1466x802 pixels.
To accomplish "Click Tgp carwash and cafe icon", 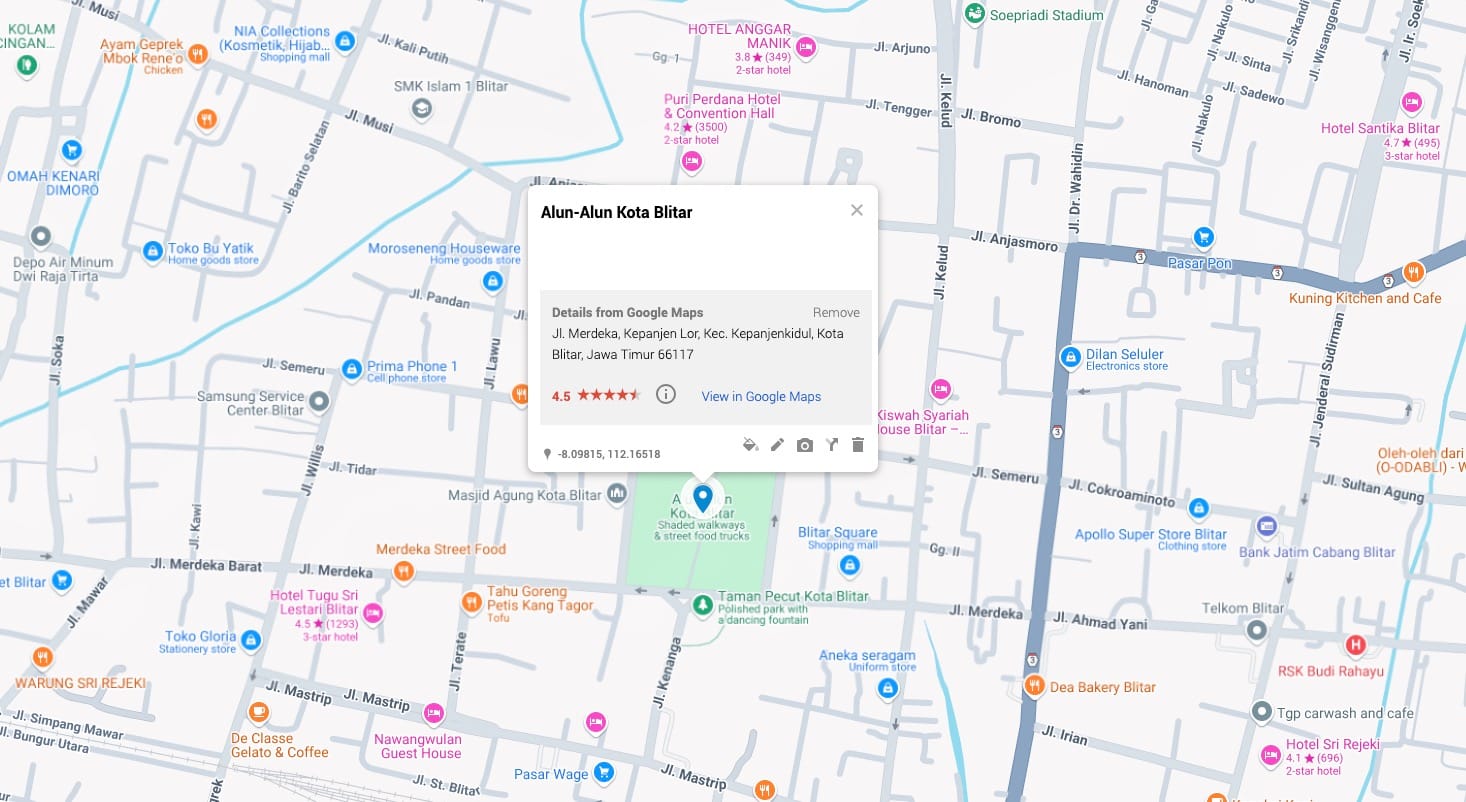I will coord(1263,712).
